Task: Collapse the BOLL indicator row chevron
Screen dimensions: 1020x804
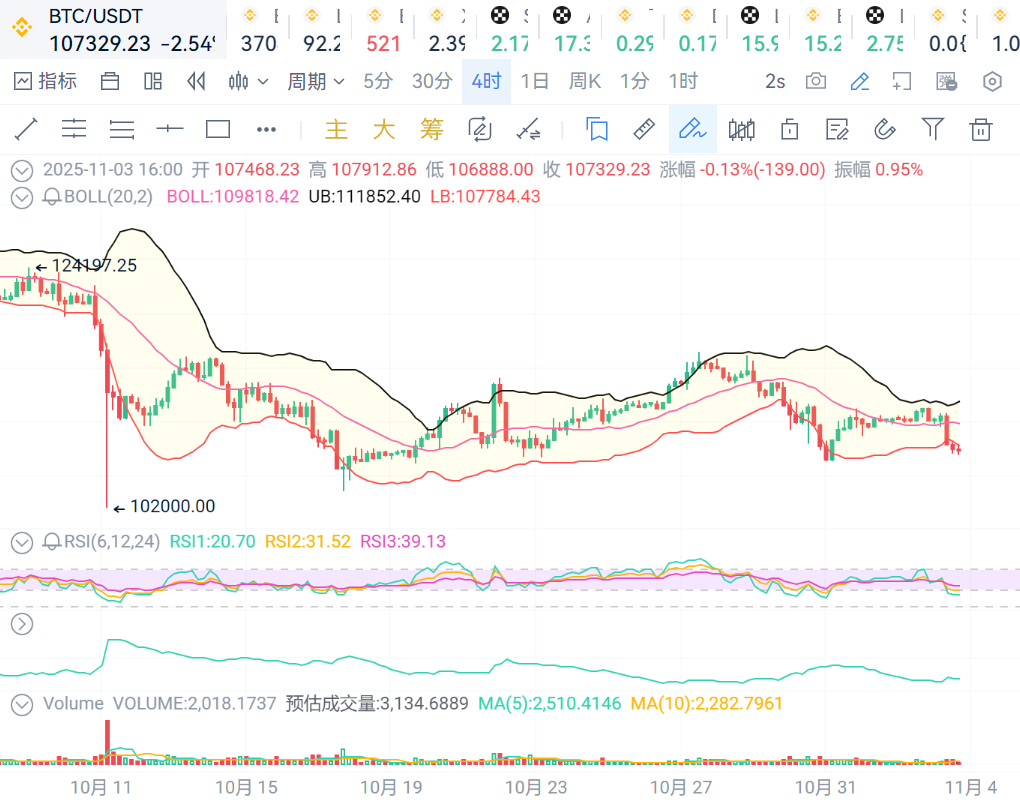Action: pos(21,197)
